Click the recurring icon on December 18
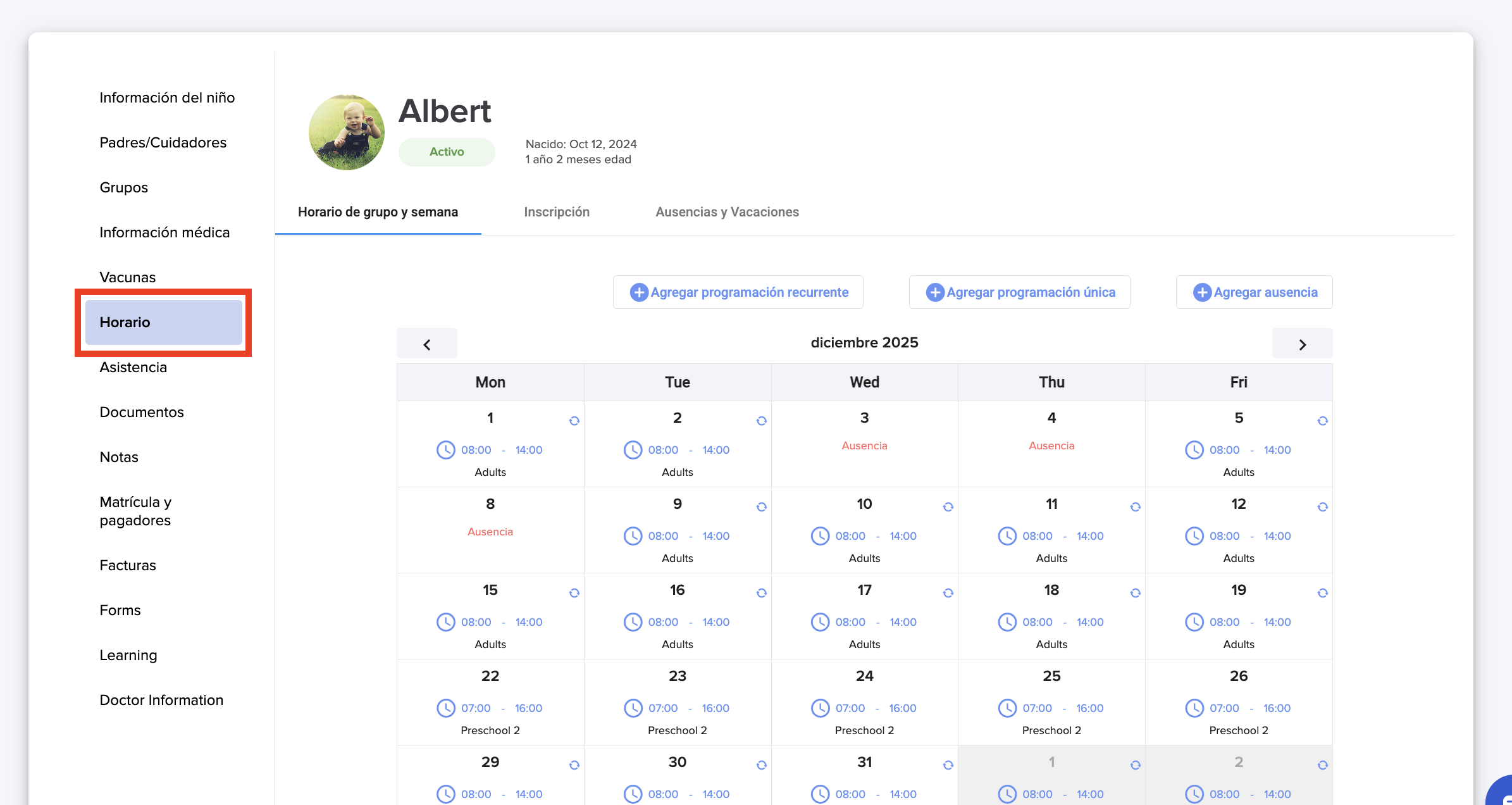 [x=1135, y=593]
